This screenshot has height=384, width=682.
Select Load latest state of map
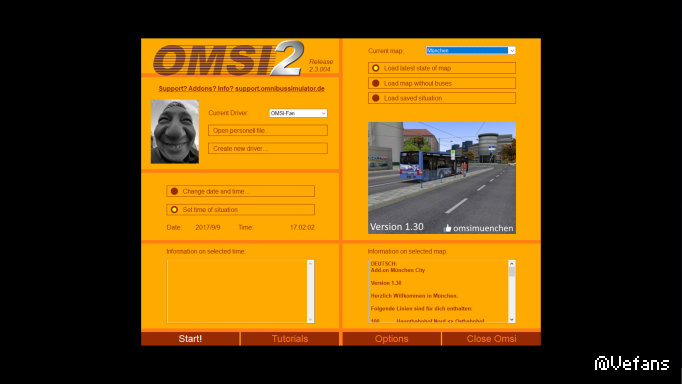[x=442, y=68]
